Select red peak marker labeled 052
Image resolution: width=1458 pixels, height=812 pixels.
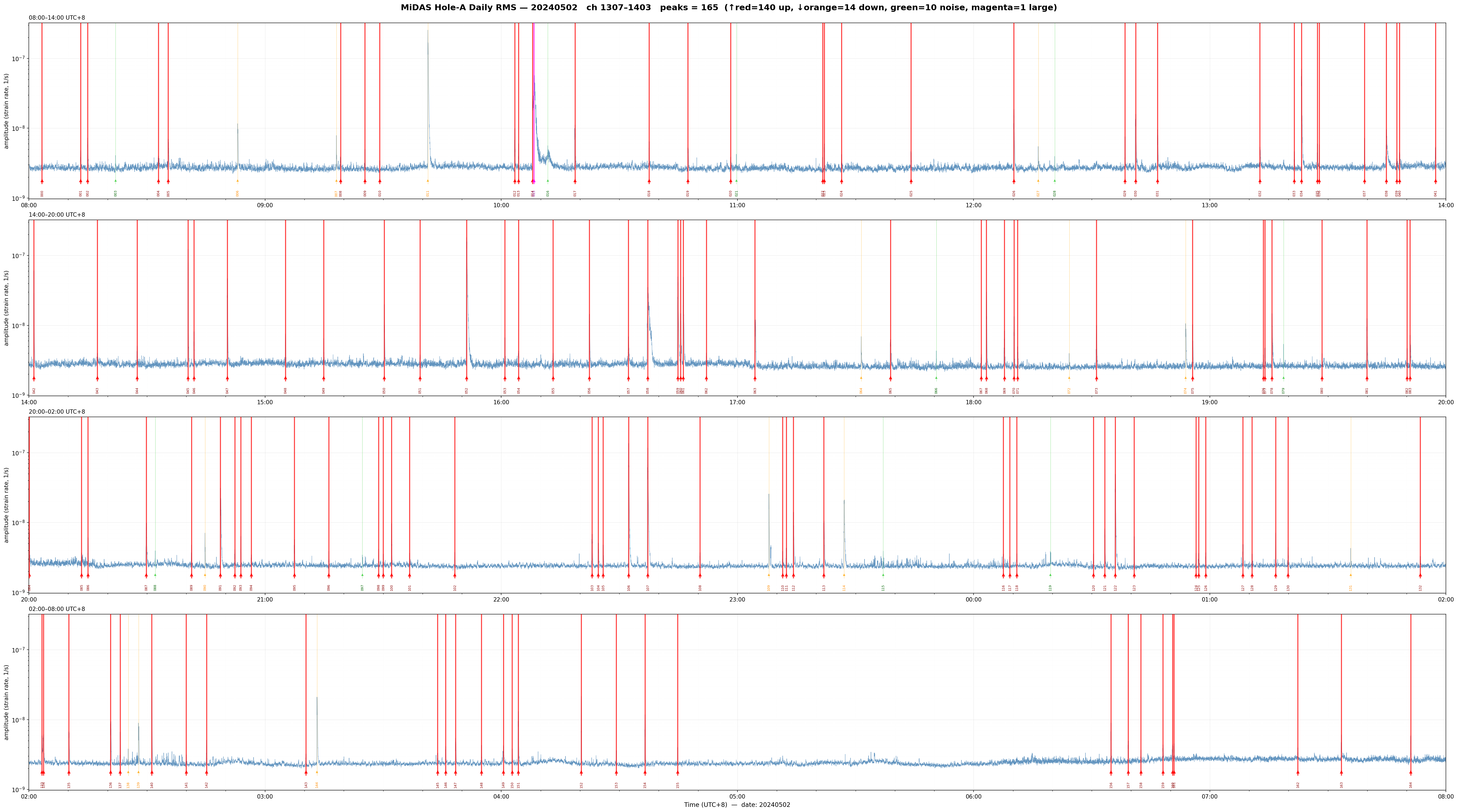[x=467, y=378]
